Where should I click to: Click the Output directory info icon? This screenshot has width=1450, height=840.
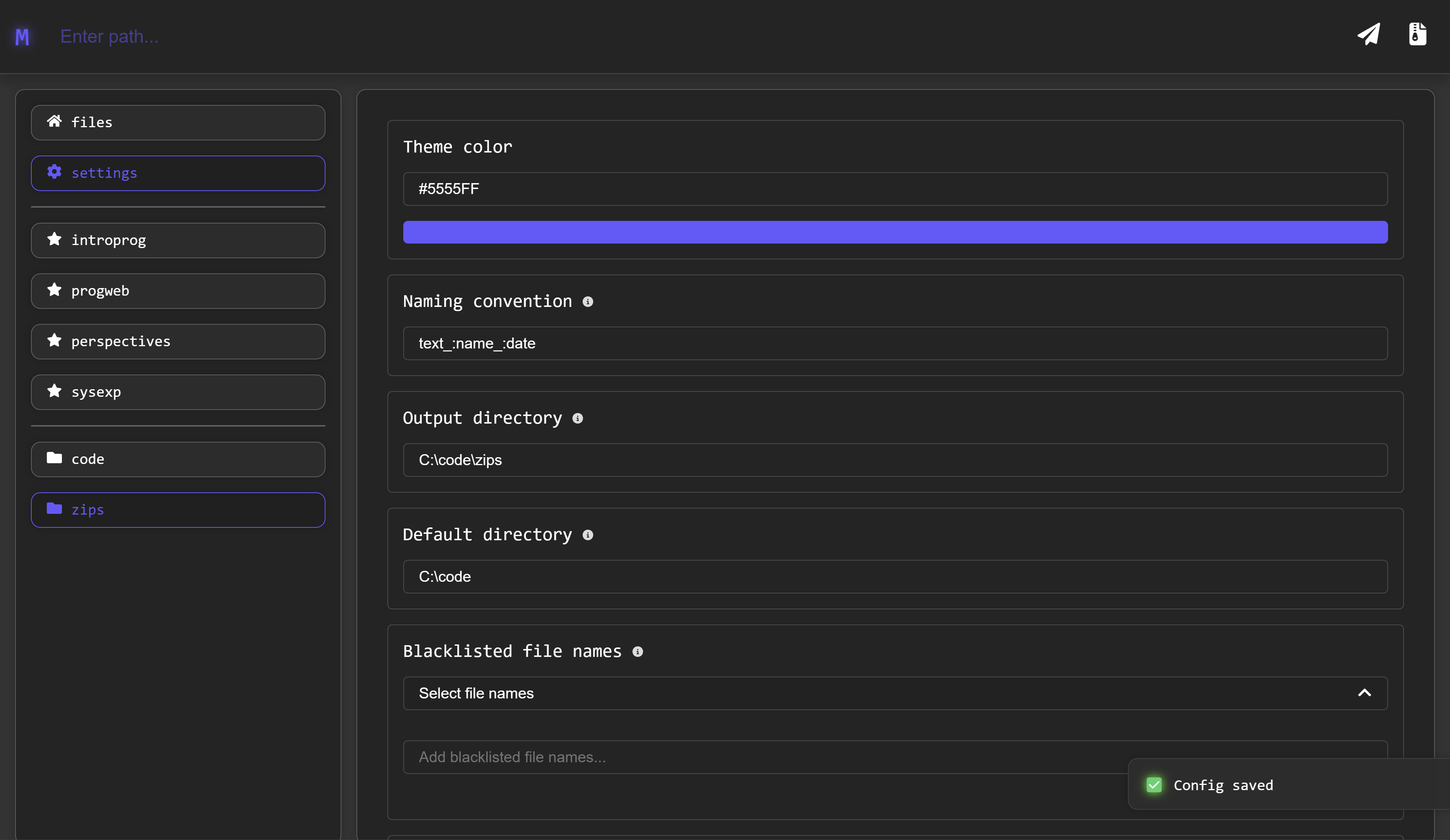pyautogui.click(x=578, y=419)
